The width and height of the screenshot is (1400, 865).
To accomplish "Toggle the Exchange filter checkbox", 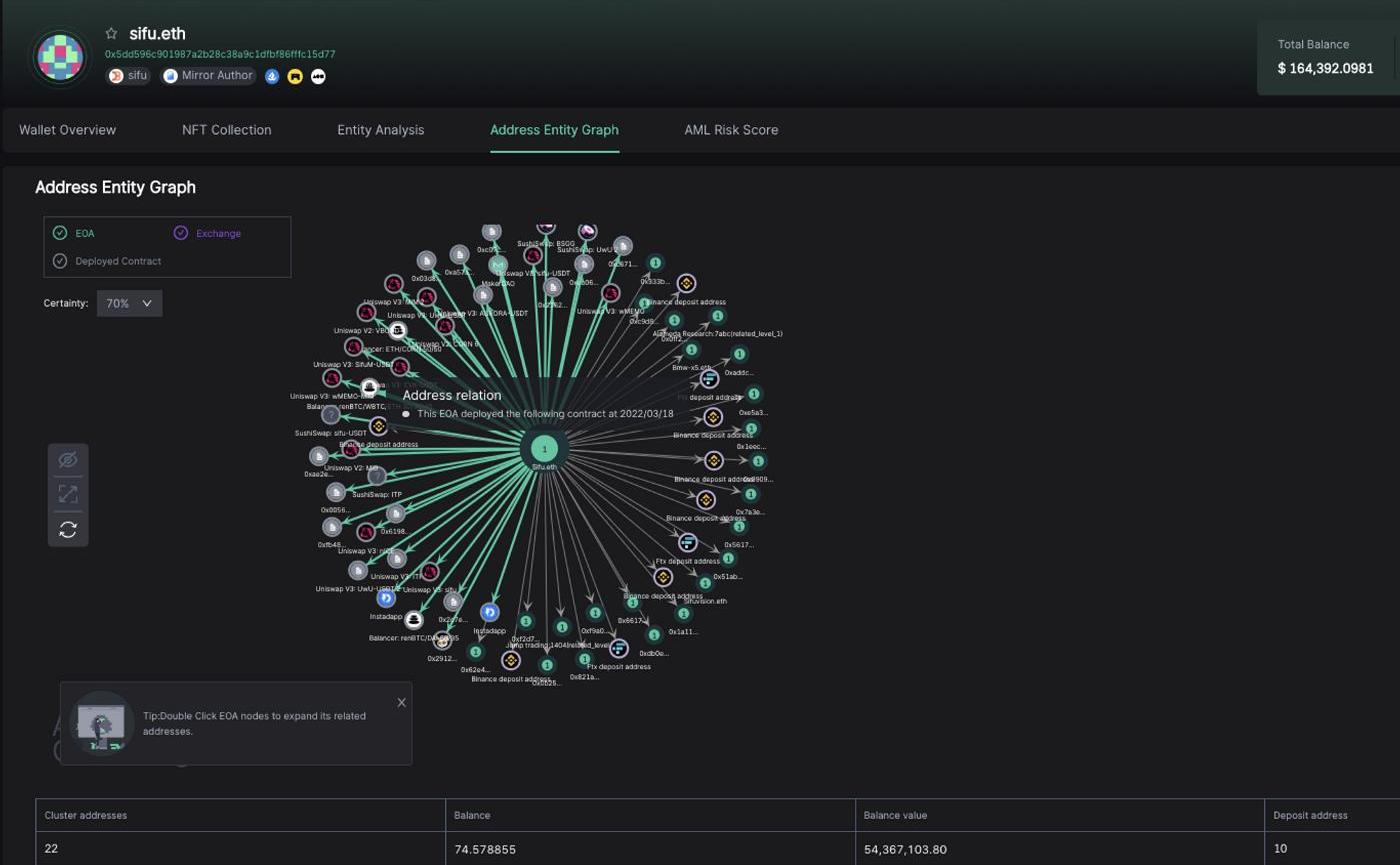I will (181, 233).
